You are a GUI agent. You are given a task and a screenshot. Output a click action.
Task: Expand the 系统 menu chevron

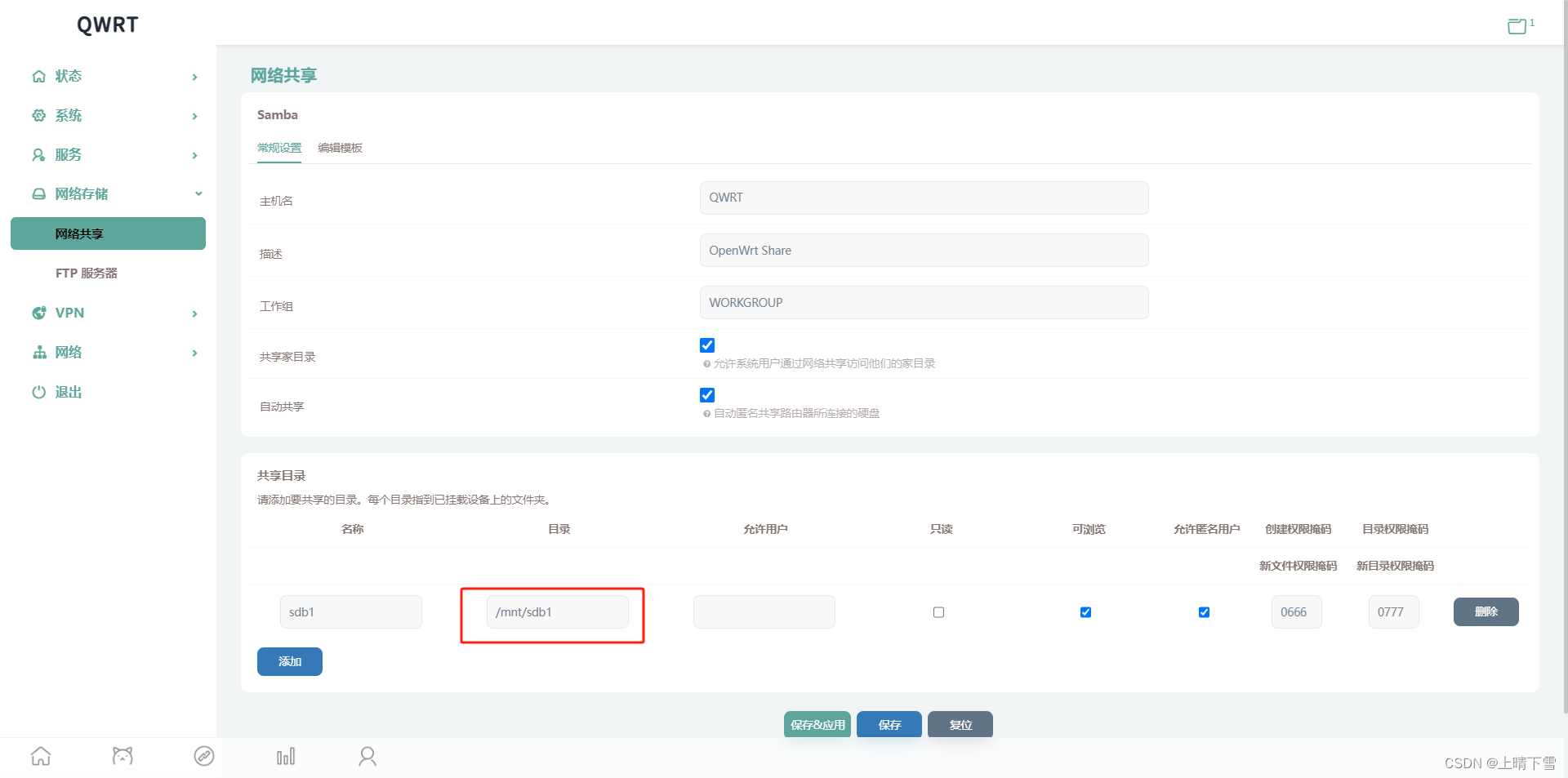pos(194,116)
